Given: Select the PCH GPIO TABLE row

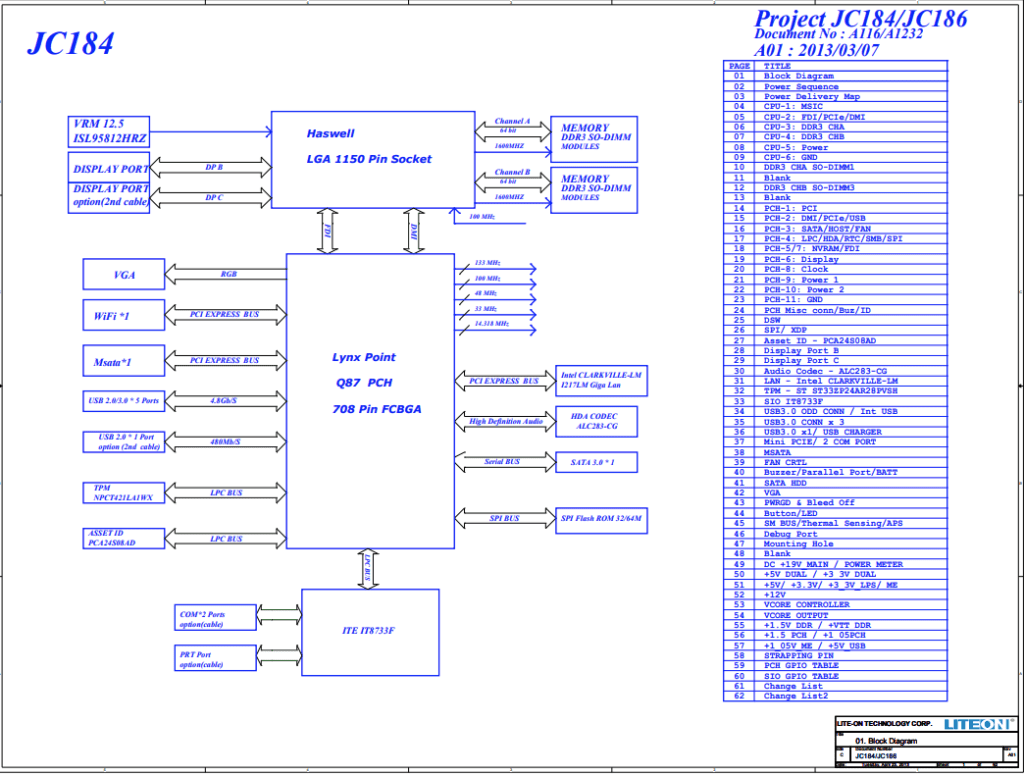Looking at the screenshot, I should tap(835, 666).
